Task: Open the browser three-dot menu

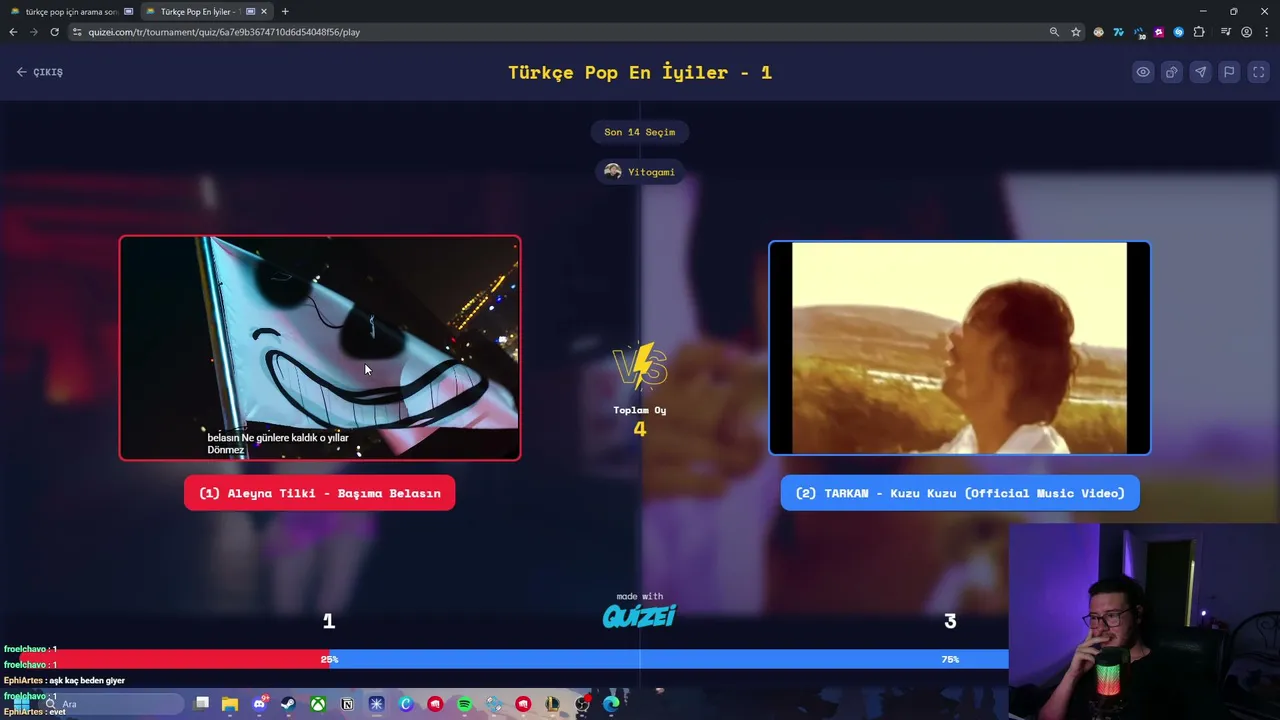Action: tap(1265, 32)
